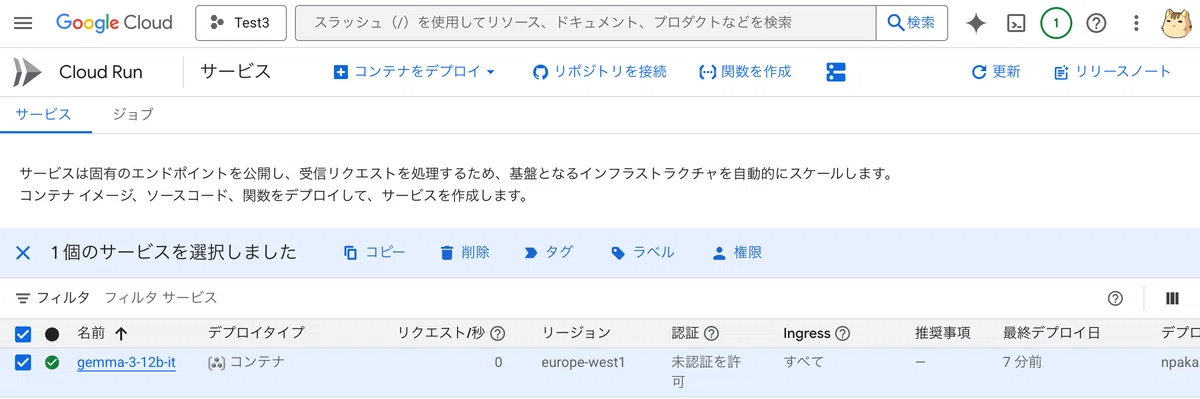Click the タグ tag action
The width and height of the screenshot is (1200, 399).
548,253
